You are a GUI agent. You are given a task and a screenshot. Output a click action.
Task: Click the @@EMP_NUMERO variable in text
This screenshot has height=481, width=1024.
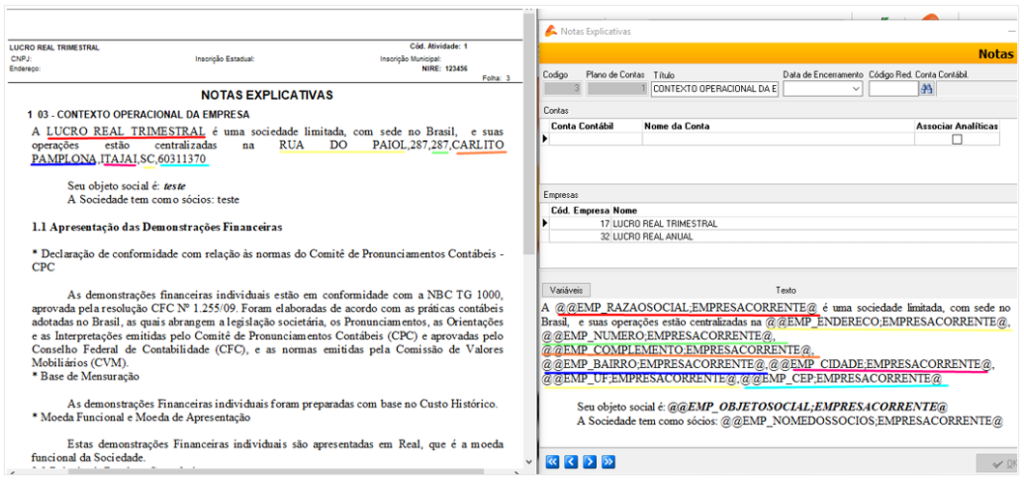coord(658,336)
